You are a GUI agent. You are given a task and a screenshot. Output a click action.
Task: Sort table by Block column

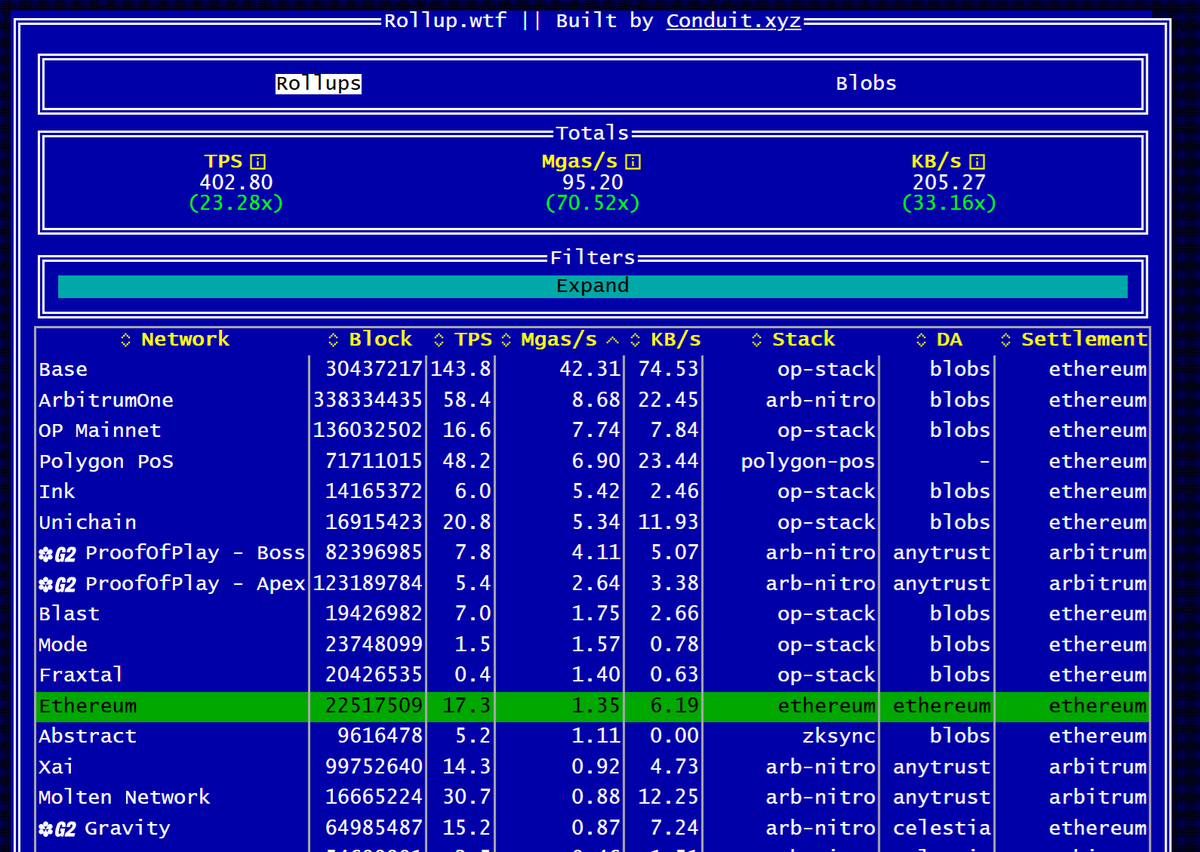click(370, 340)
